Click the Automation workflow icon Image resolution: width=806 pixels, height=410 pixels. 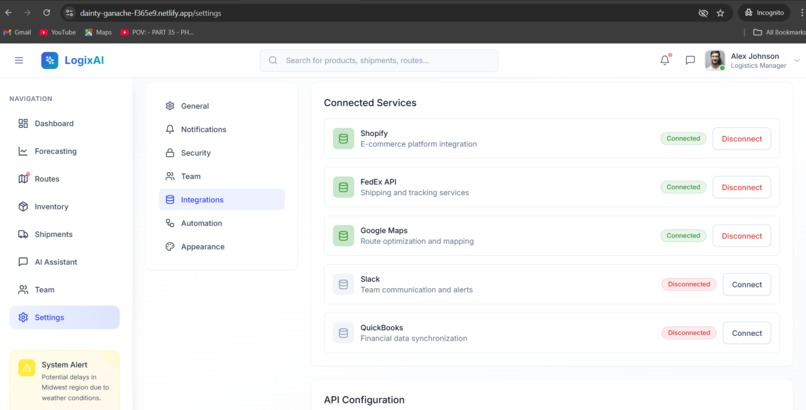tap(170, 223)
